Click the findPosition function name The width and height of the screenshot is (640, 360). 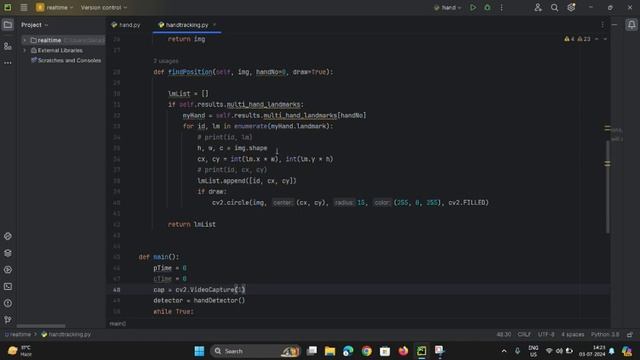(190, 72)
